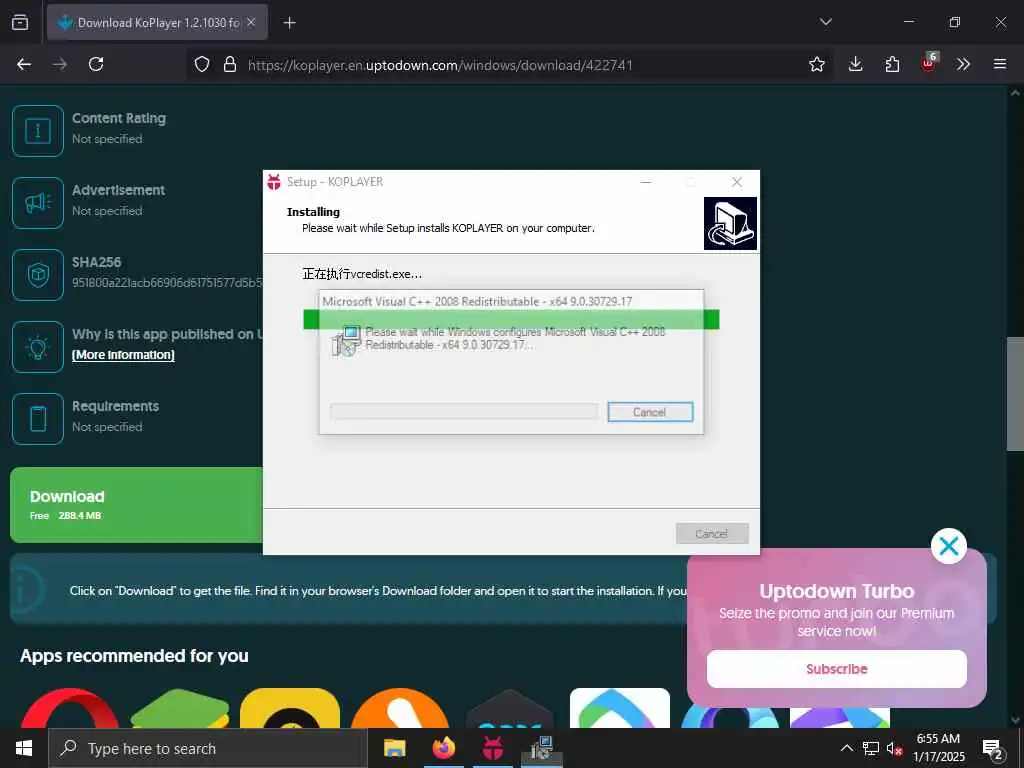
Task: Click the taskbar search box
Action: 208,748
